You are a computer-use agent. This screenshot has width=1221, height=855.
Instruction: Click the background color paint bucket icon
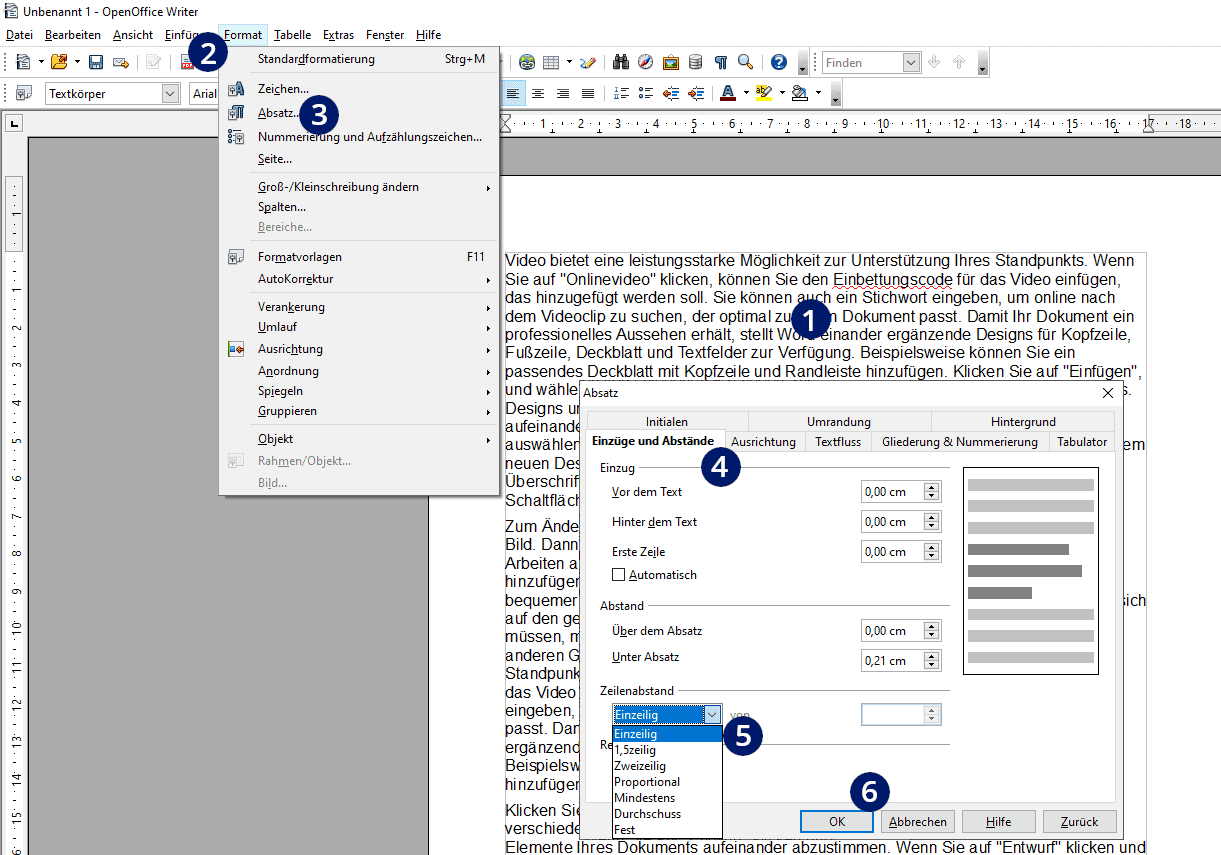tap(799, 93)
